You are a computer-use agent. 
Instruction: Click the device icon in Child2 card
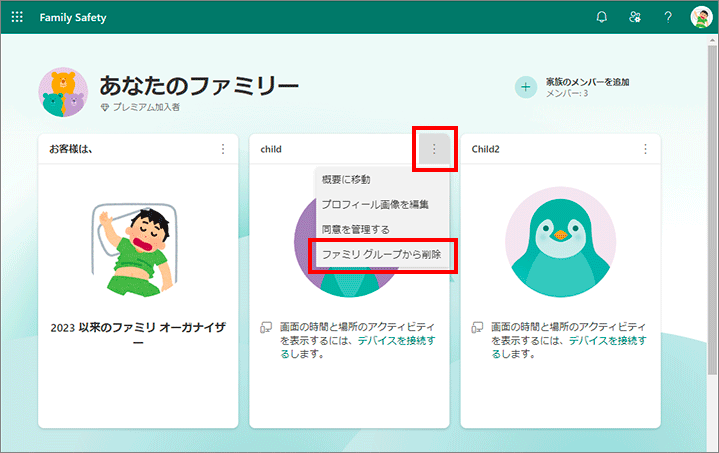coord(479,327)
